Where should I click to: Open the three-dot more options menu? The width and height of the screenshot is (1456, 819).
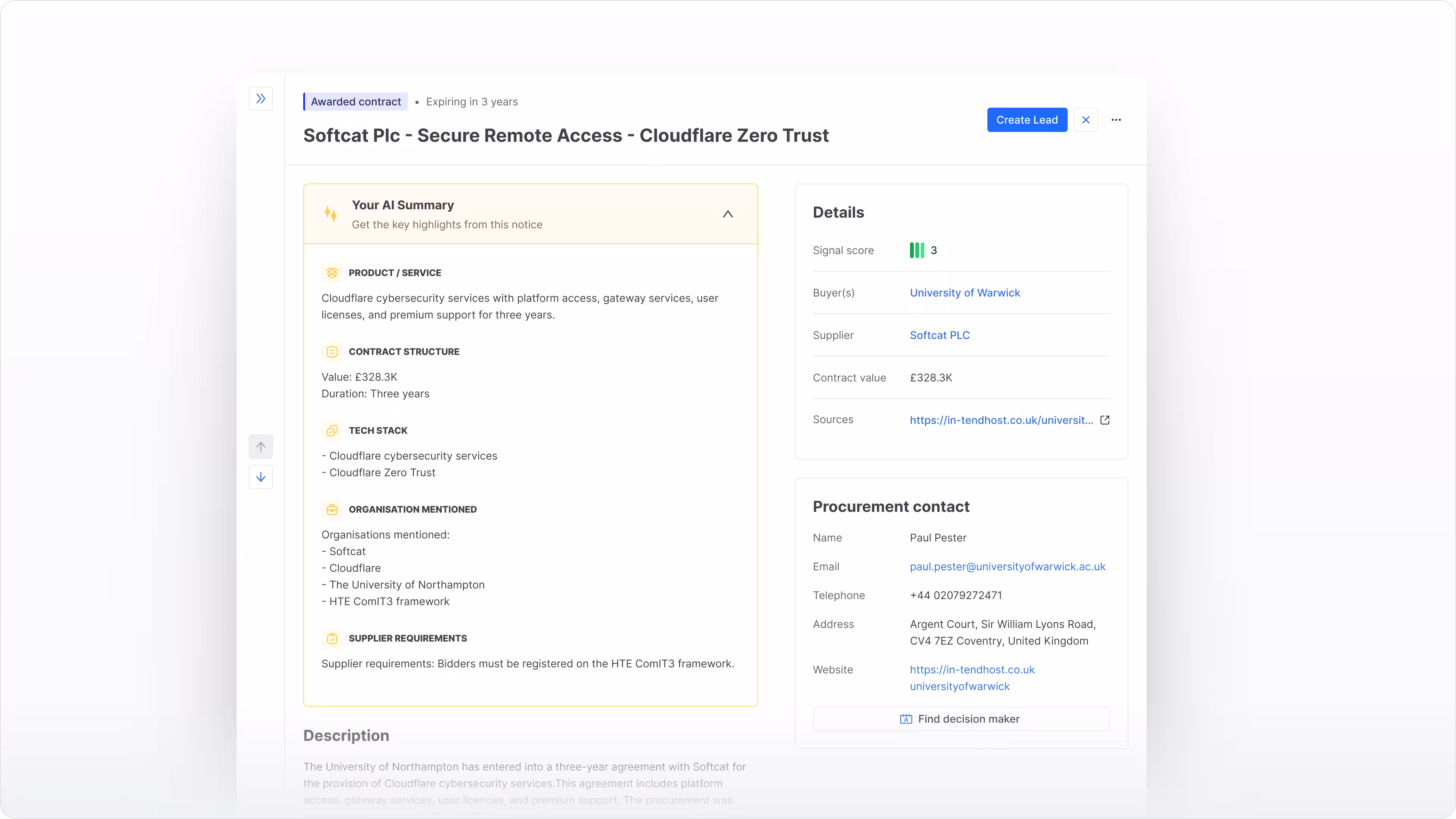(1116, 120)
